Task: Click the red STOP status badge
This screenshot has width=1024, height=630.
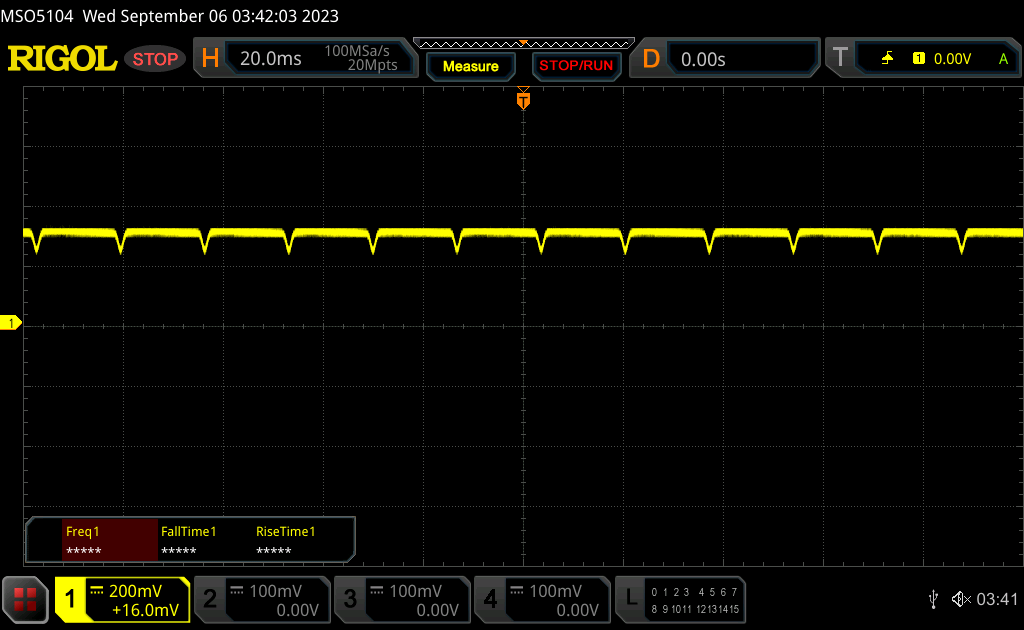Action: click(155, 59)
